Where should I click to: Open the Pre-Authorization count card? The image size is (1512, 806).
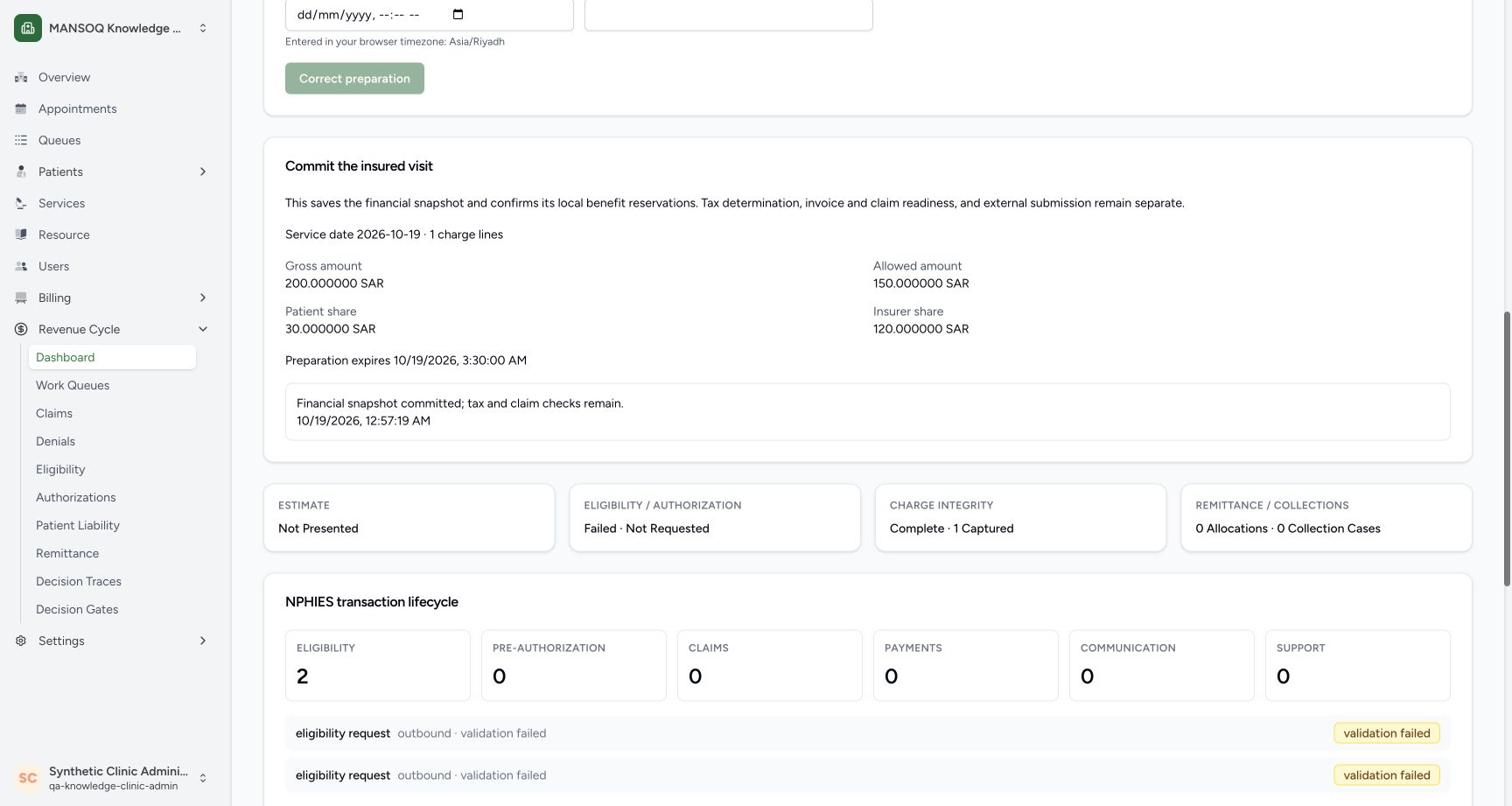pyautogui.click(x=574, y=665)
